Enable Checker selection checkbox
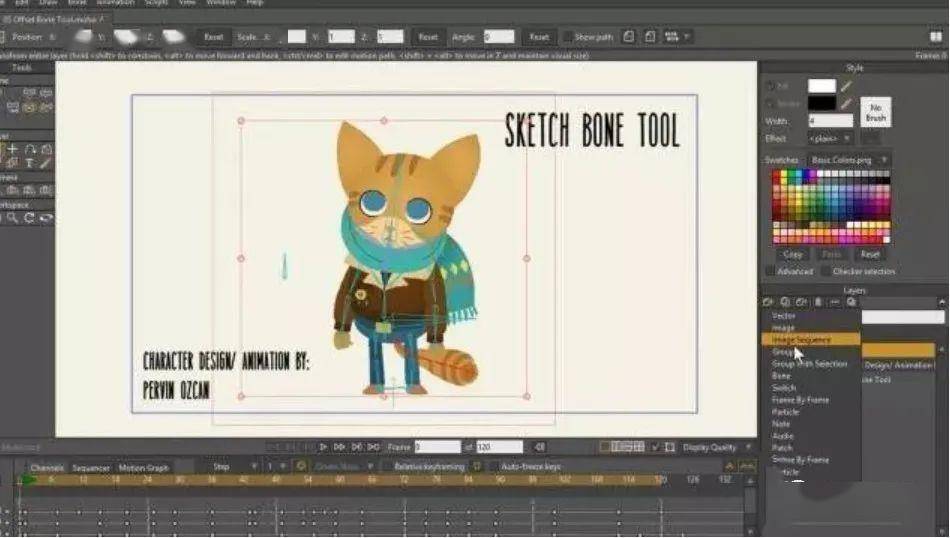 click(x=826, y=271)
